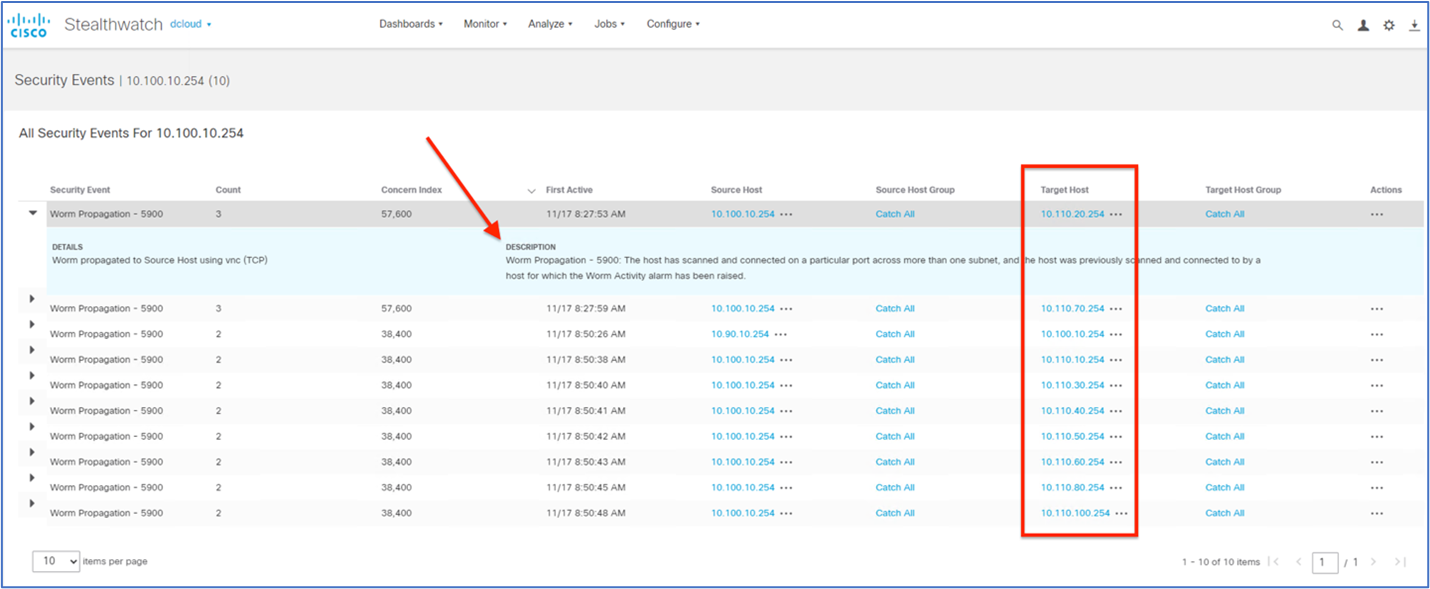Expand the 8:50:41 AM event row

[x=32, y=401]
